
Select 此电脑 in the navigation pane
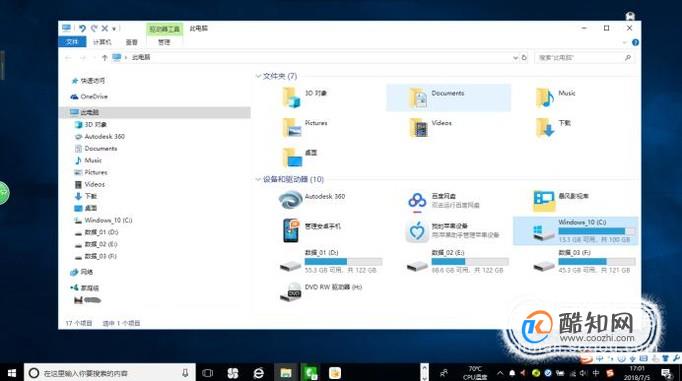point(154,112)
